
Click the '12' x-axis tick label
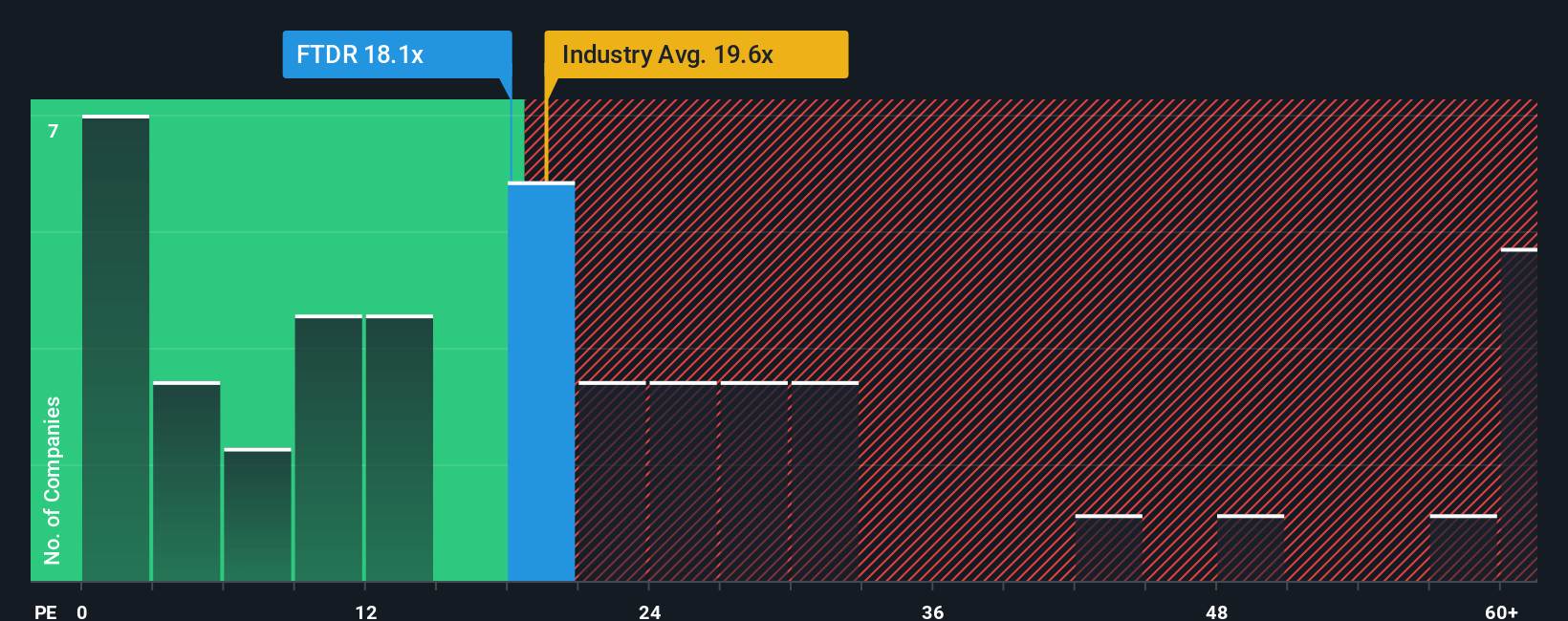point(365,611)
